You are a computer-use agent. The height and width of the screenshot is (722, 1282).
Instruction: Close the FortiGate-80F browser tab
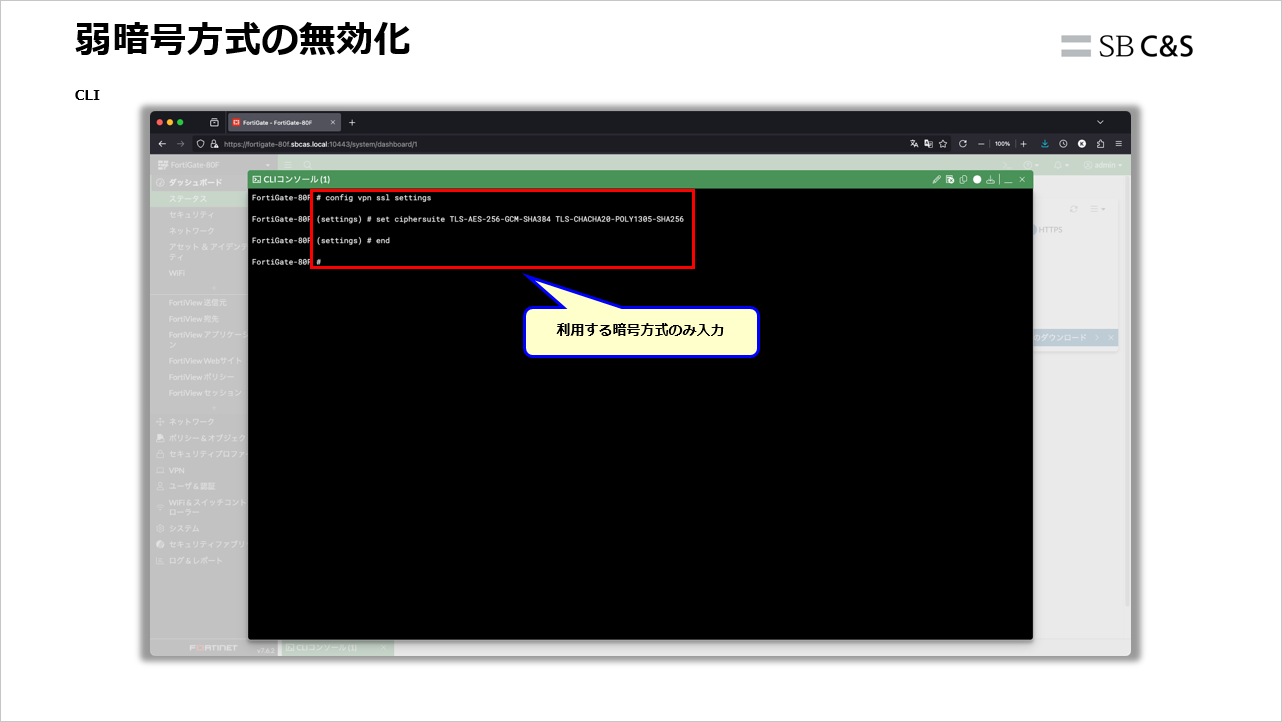pos(333,122)
